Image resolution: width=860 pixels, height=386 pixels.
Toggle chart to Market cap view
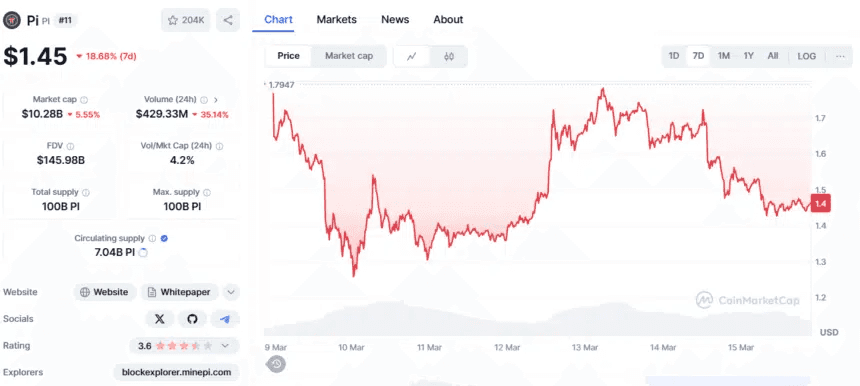click(349, 56)
